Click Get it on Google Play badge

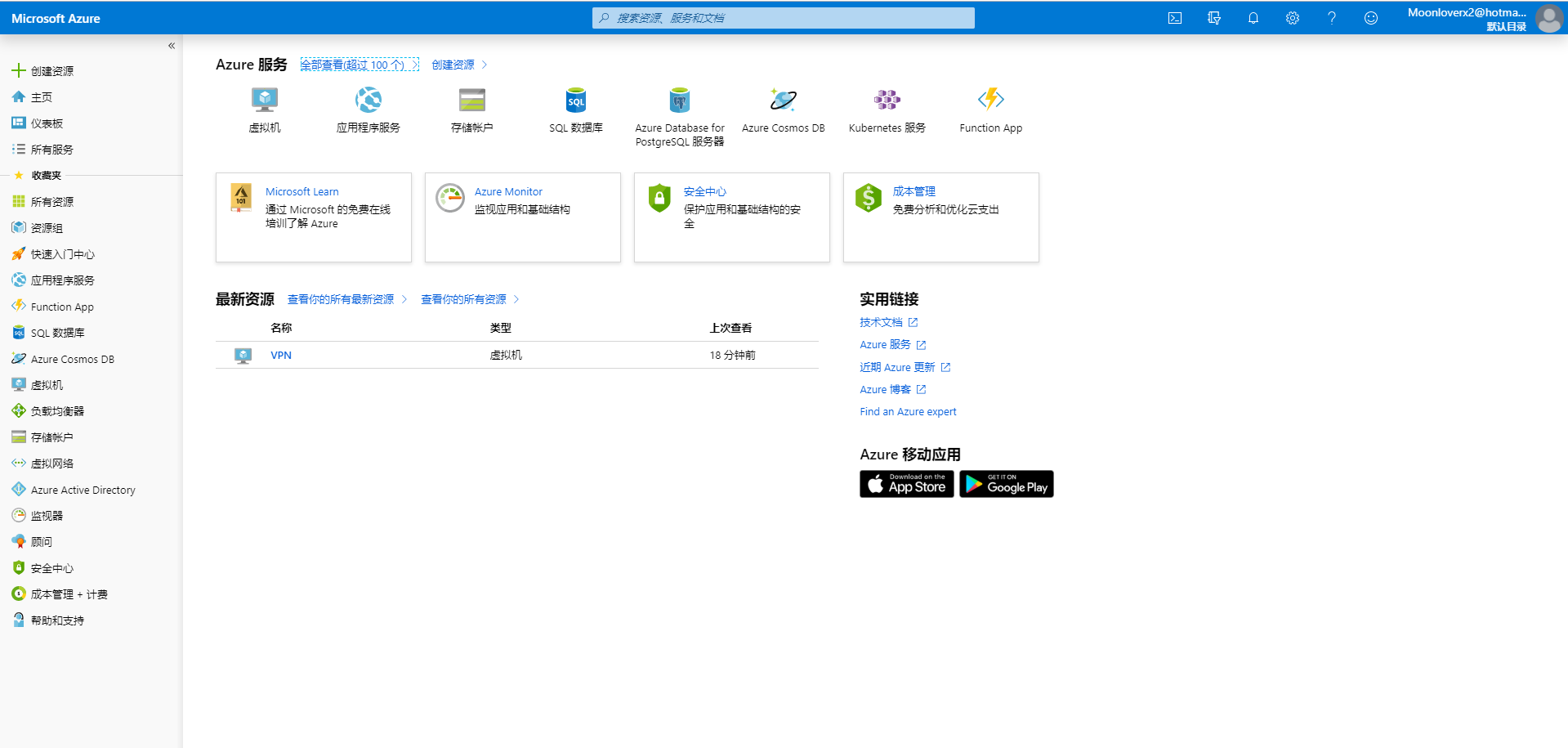coord(1007,484)
